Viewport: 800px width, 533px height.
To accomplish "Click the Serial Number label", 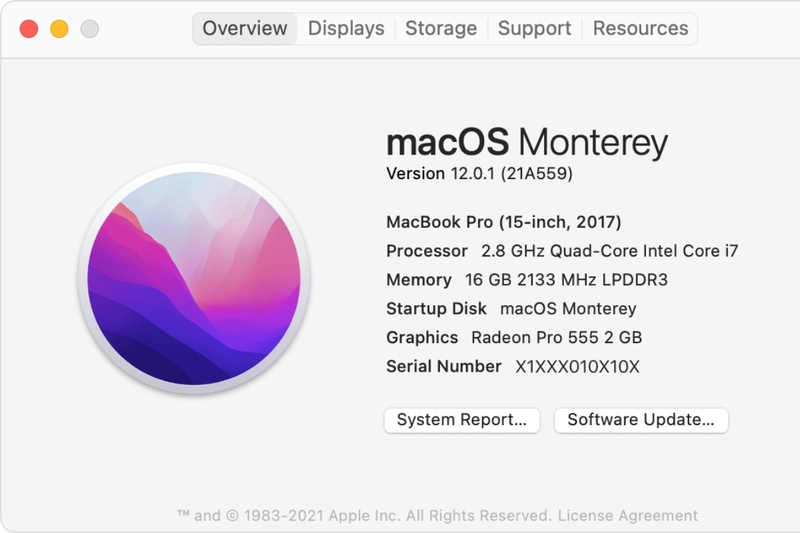I will 444,367.
